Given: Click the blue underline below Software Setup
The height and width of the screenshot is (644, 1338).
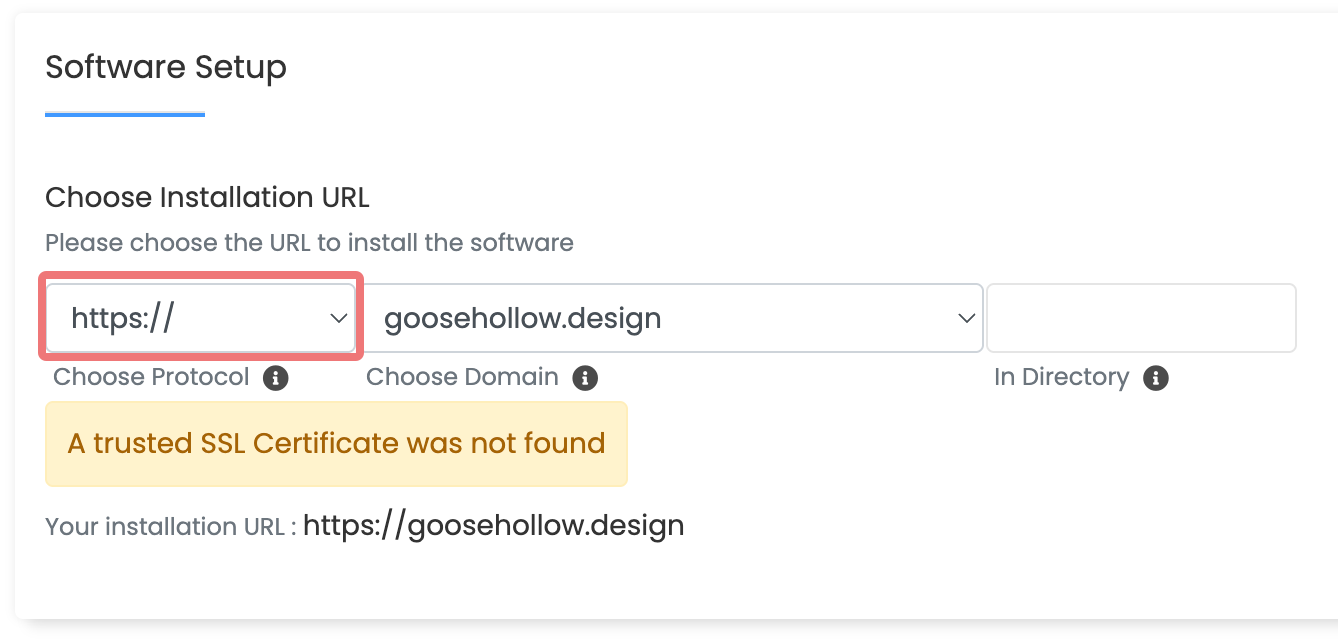Looking at the screenshot, I should point(125,114).
